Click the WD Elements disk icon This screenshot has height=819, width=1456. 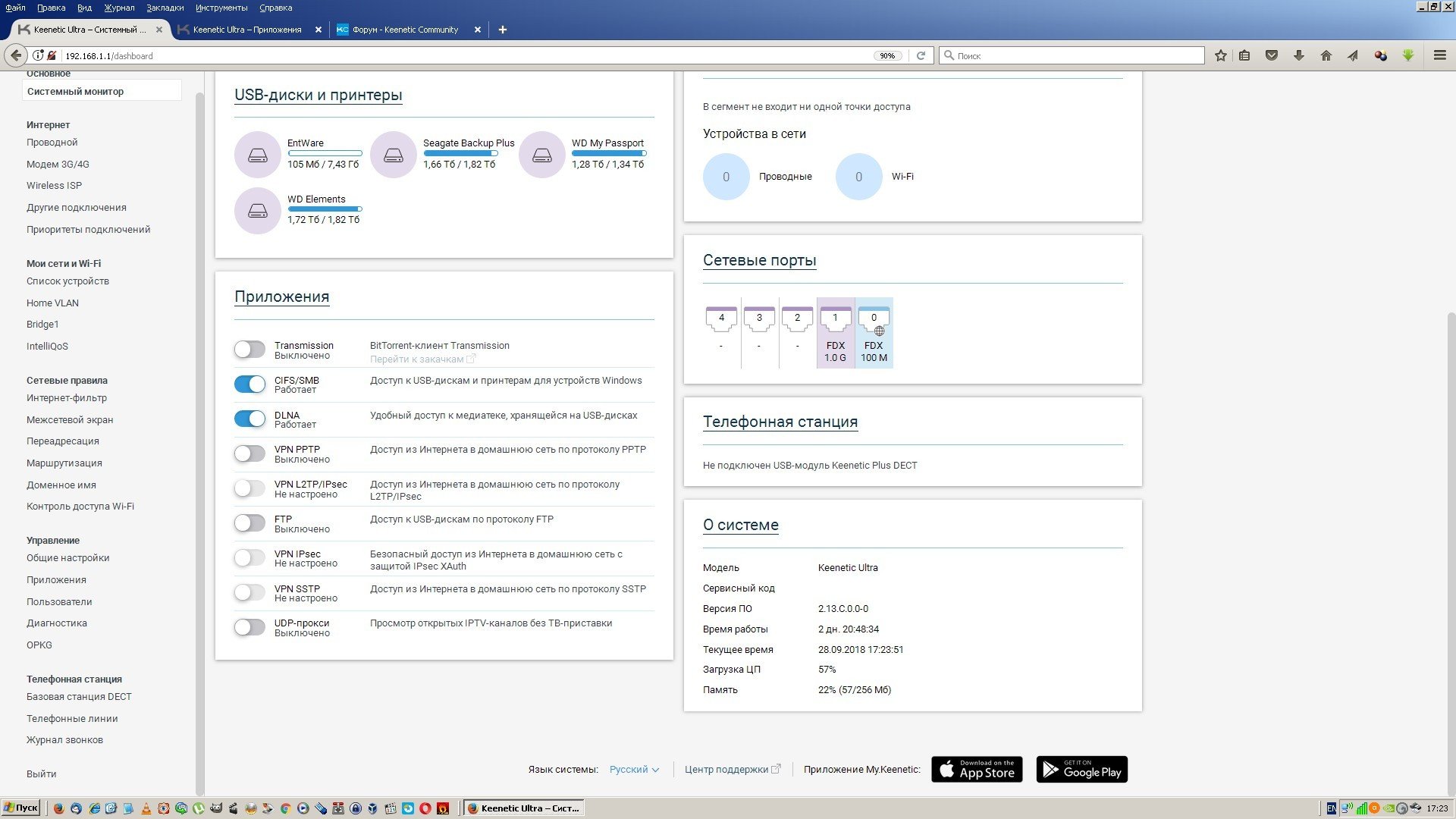(x=258, y=211)
